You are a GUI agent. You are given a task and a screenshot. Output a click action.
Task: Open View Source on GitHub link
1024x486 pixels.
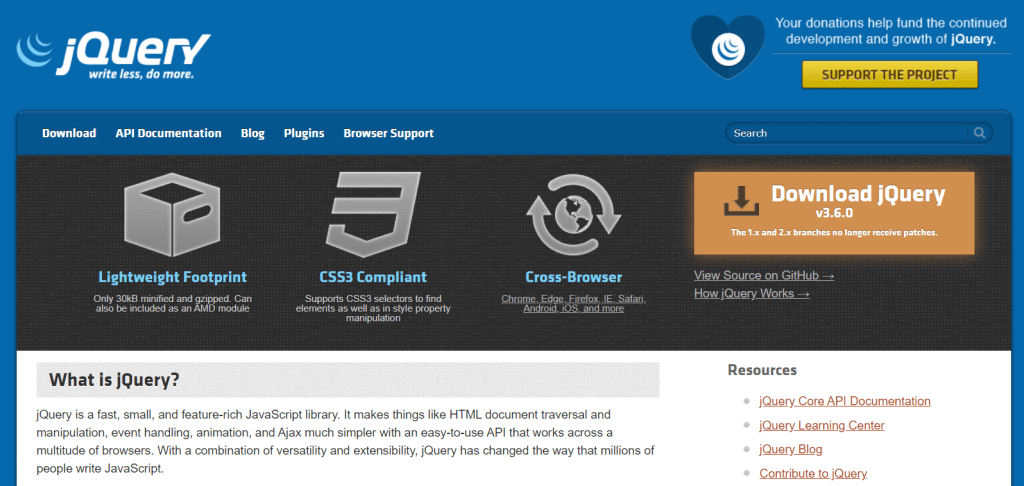click(764, 276)
